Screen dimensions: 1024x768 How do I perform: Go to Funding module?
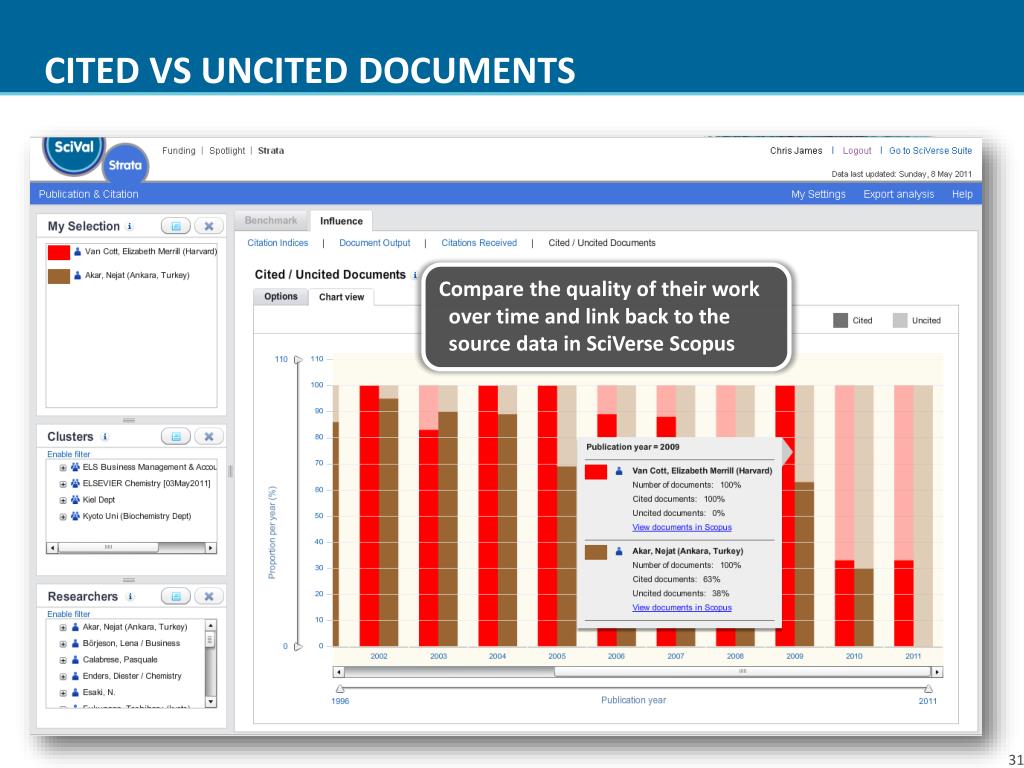tap(179, 151)
